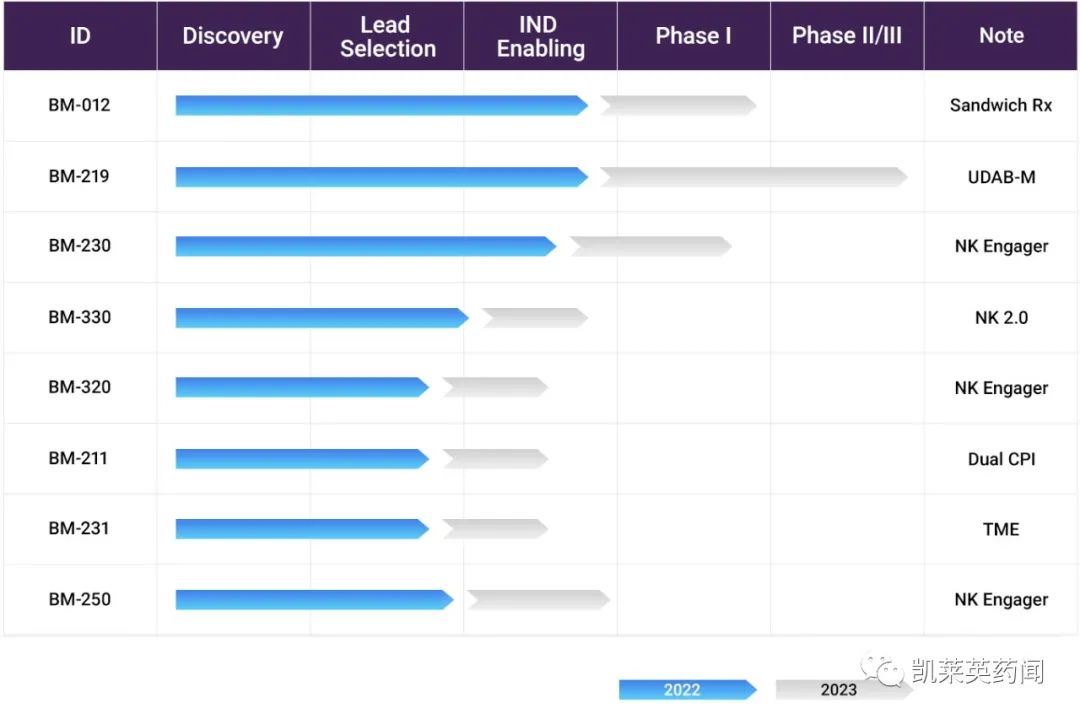
Task: Click the gray 2023 legend arrow
Action: [x=838, y=690]
